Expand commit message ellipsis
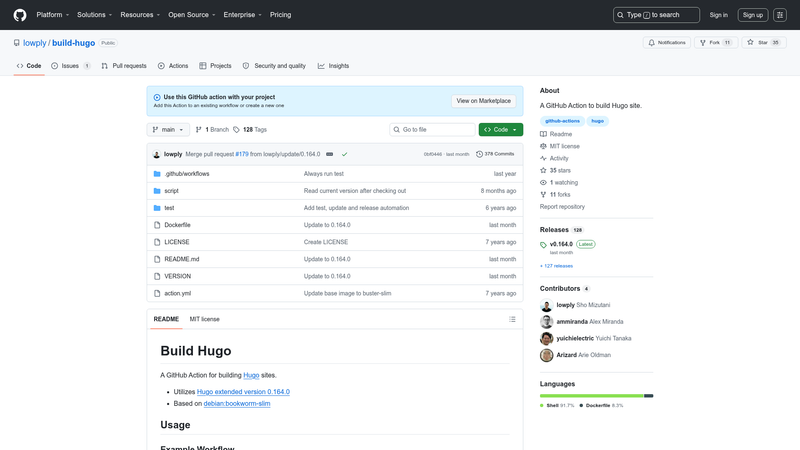The height and width of the screenshot is (450, 800). click(x=330, y=154)
